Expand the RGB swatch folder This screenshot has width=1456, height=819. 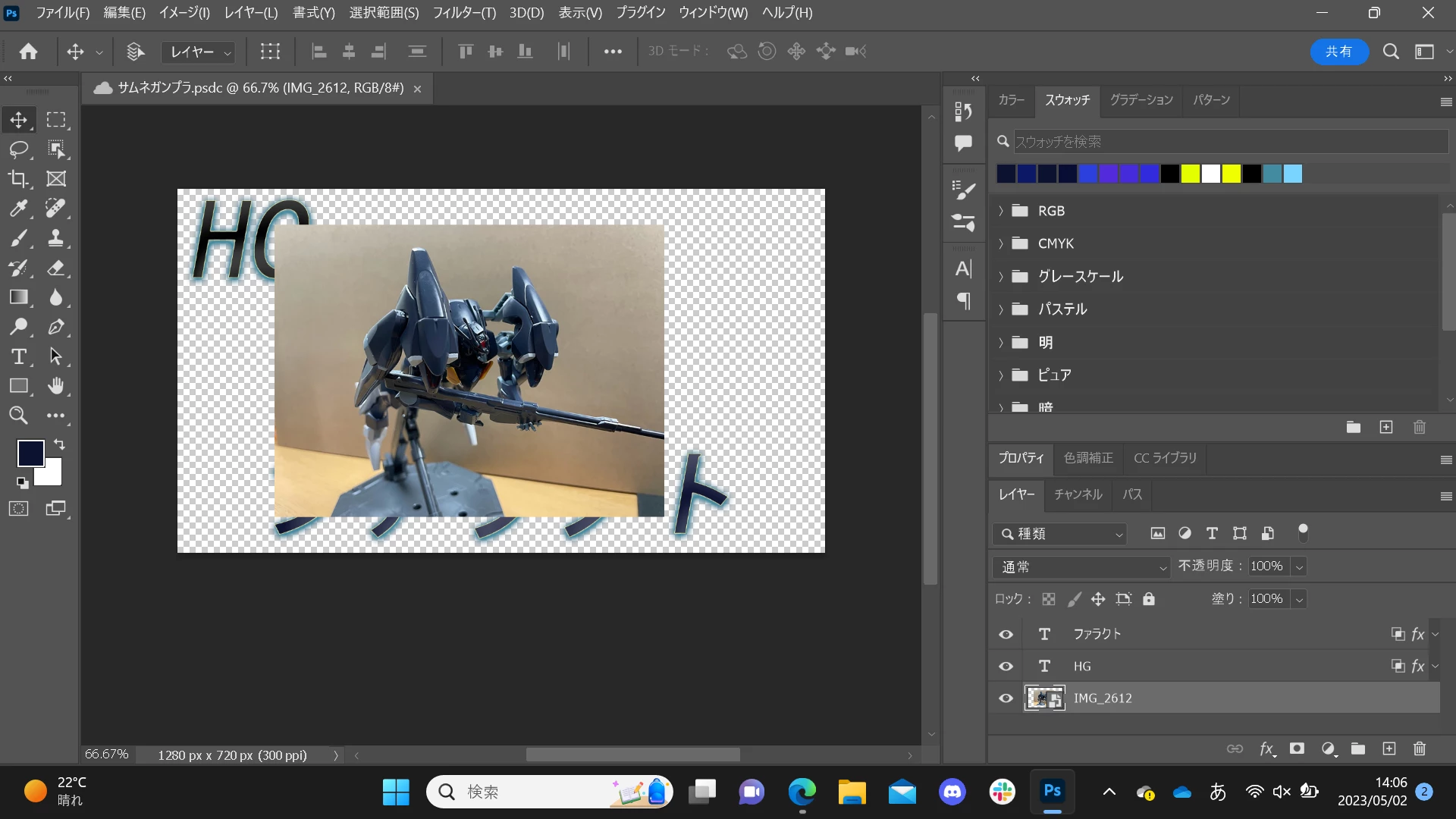pos(1001,211)
